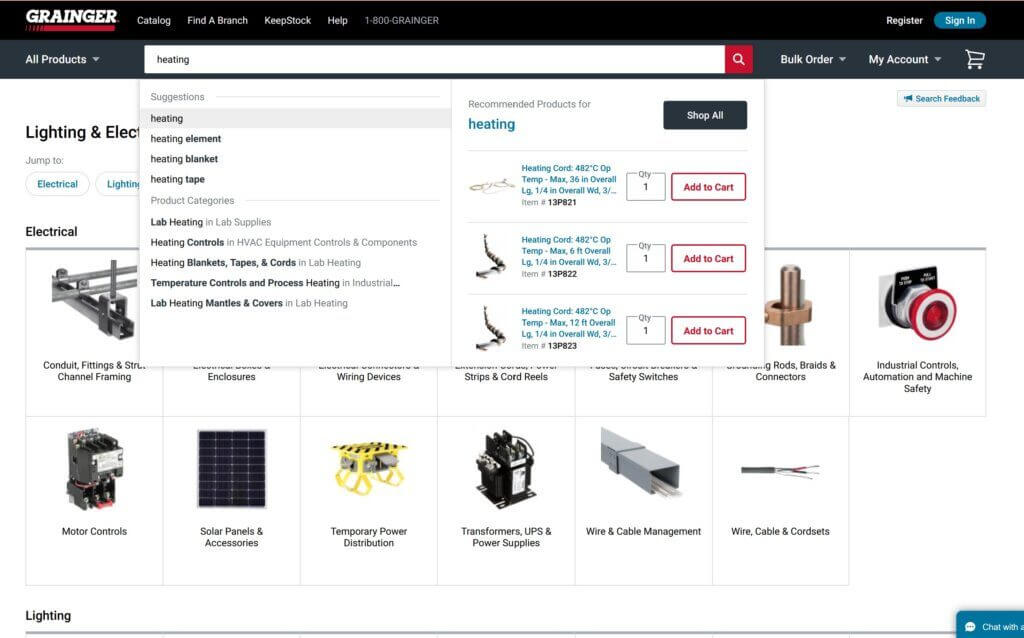The height and width of the screenshot is (638, 1024).
Task: Open Temperature Controls and Process Heating category
Action: coord(275,283)
